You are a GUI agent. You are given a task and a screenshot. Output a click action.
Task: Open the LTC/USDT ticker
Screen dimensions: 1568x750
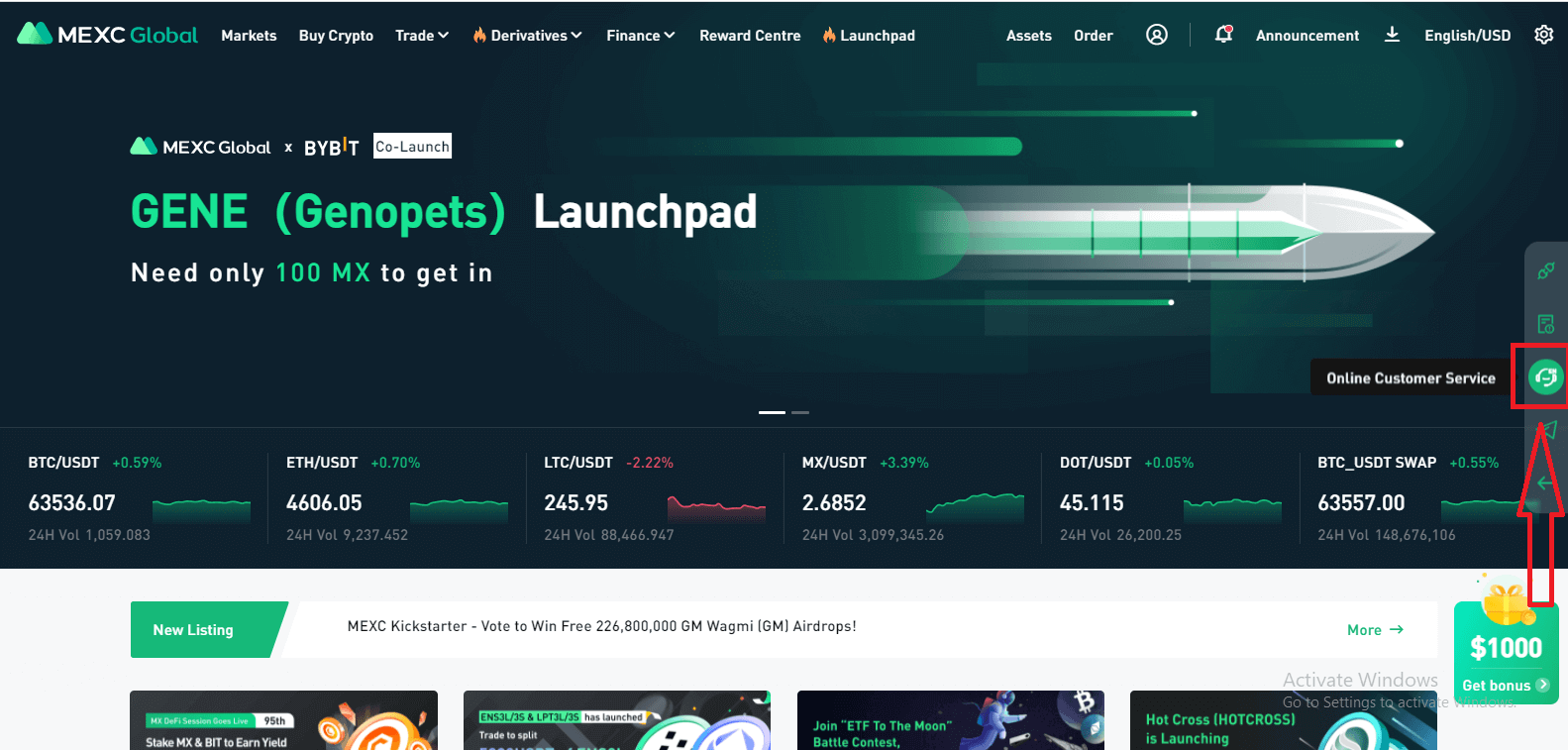click(x=578, y=463)
